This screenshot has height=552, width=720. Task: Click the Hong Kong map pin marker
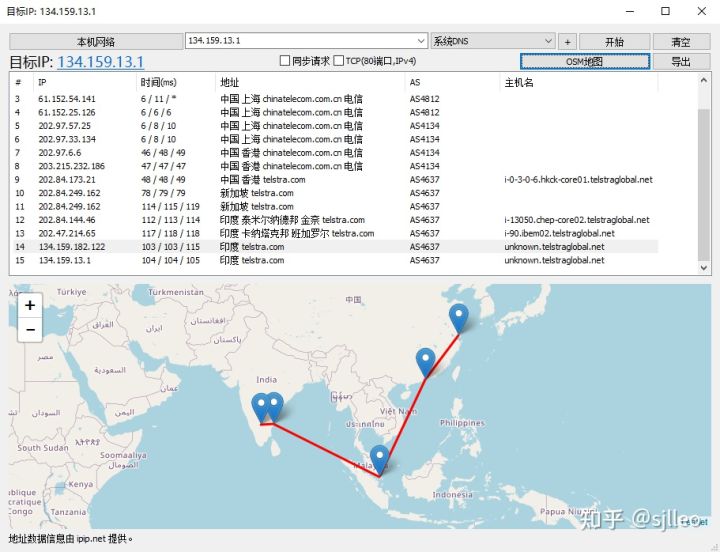point(426,363)
